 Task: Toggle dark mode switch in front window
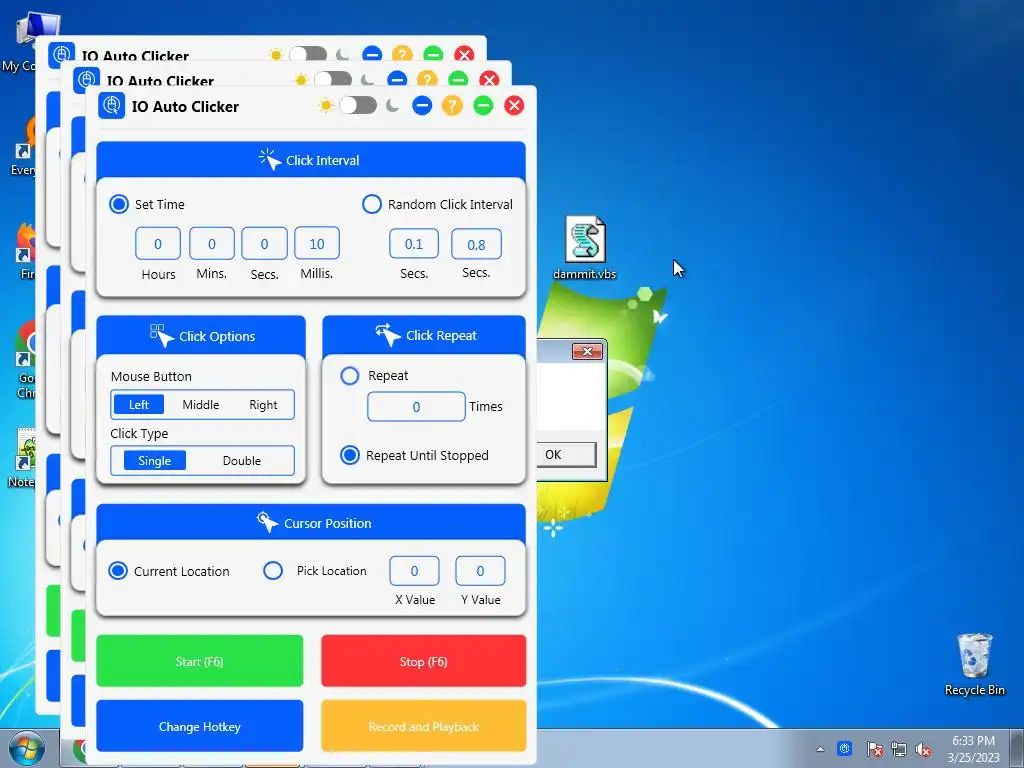pyautogui.click(x=358, y=105)
